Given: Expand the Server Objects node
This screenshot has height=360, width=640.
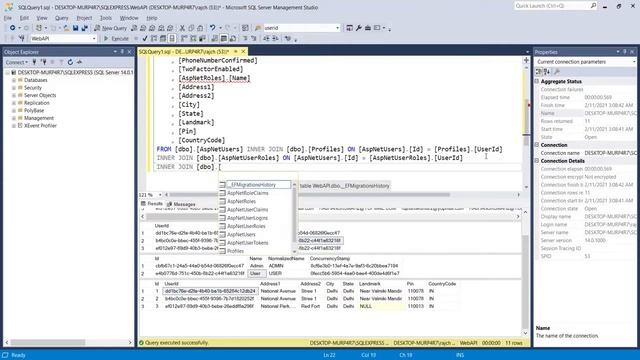Looking at the screenshot, I should tap(14, 95).
